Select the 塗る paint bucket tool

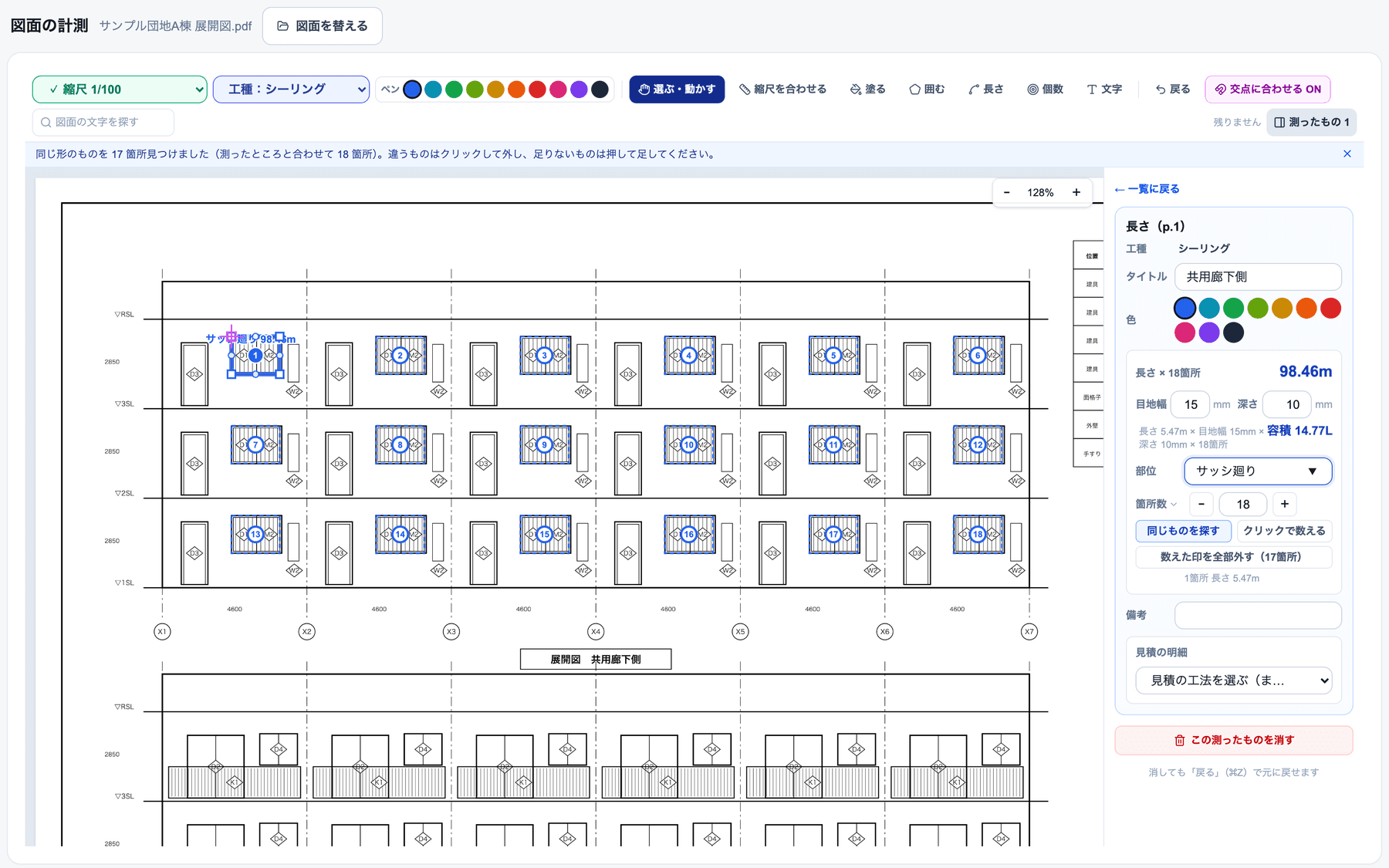(x=868, y=90)
